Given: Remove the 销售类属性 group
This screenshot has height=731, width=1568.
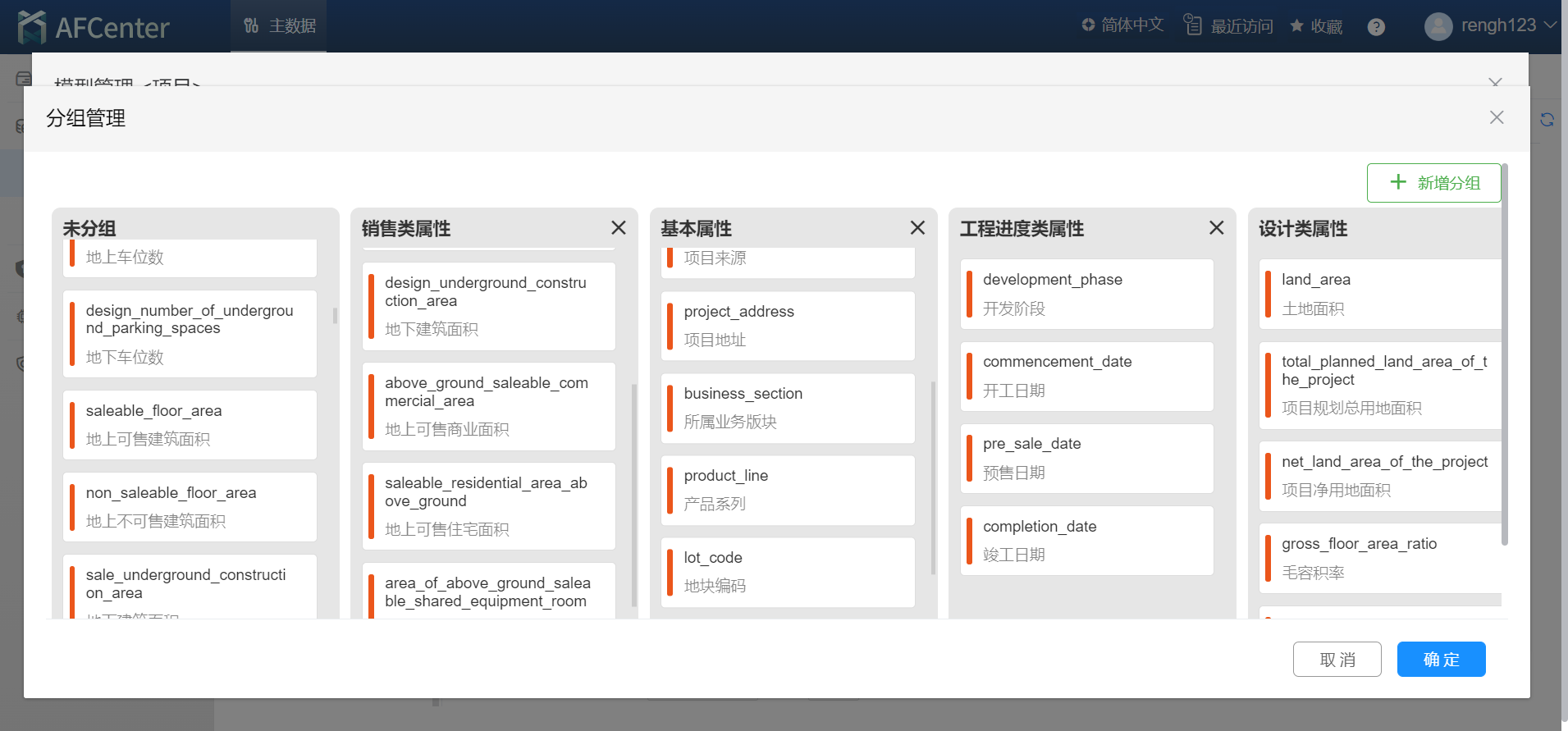Looking at the screenshot, I should click(x=619, y=228).
